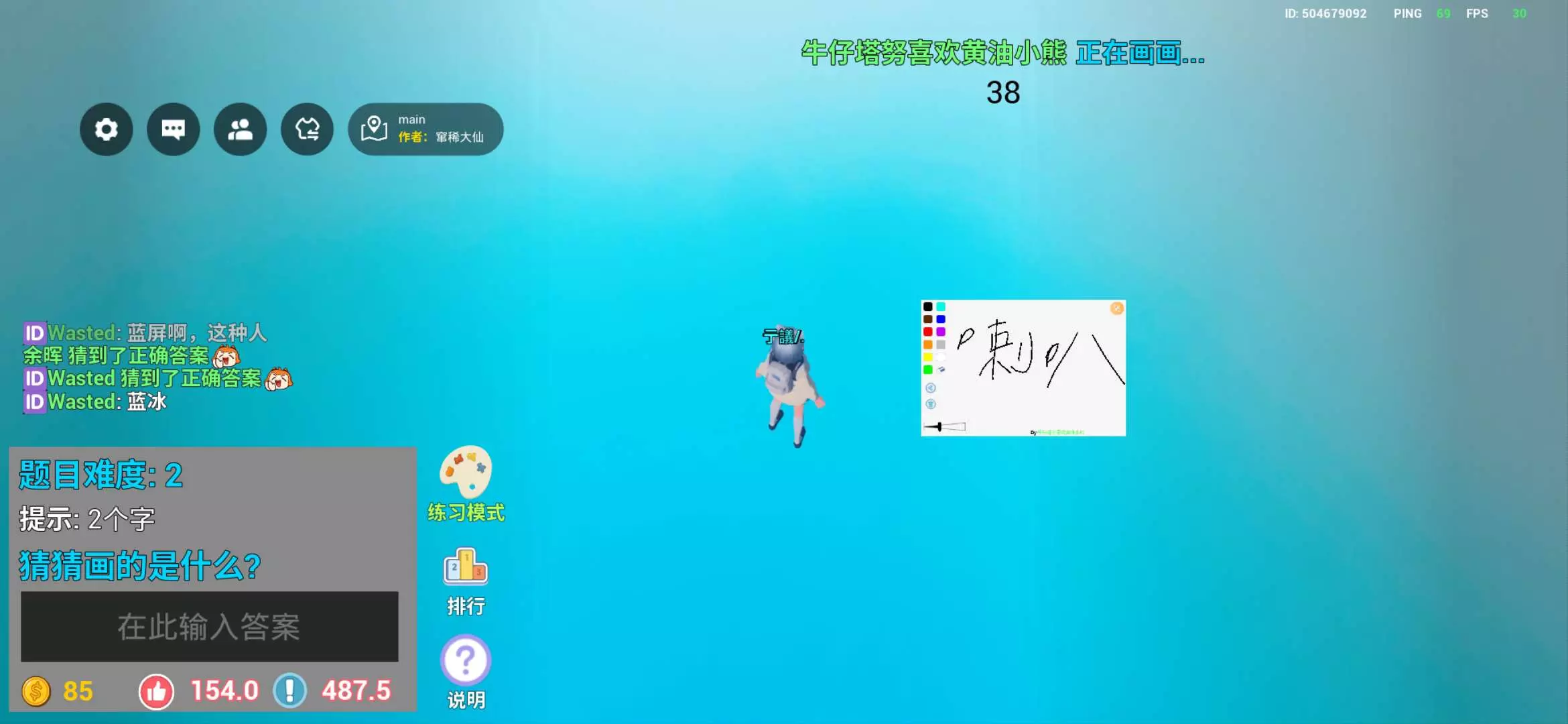This screenshot has height=724, width=1568.
Task: Open the 说明 help question icon
Action: [x=466, y=660]
